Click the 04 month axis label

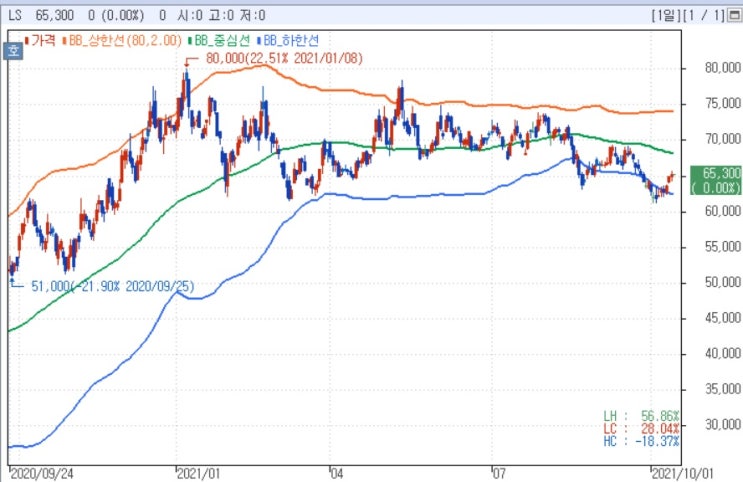[336, 473]
